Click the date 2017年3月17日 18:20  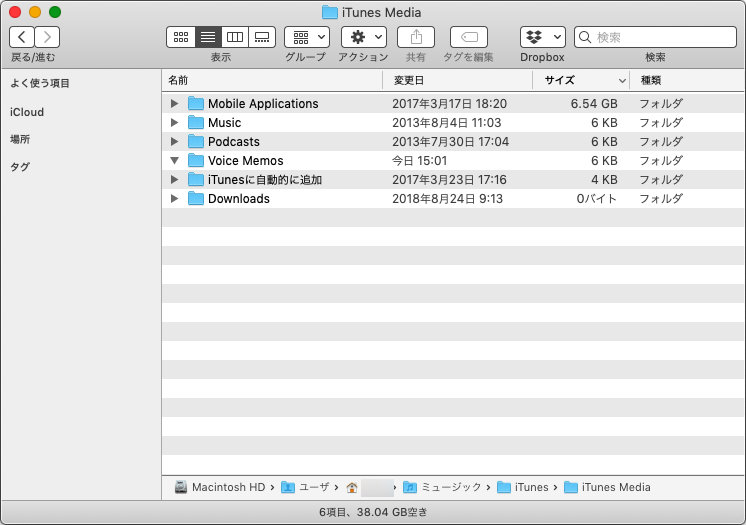pos(449,103)
